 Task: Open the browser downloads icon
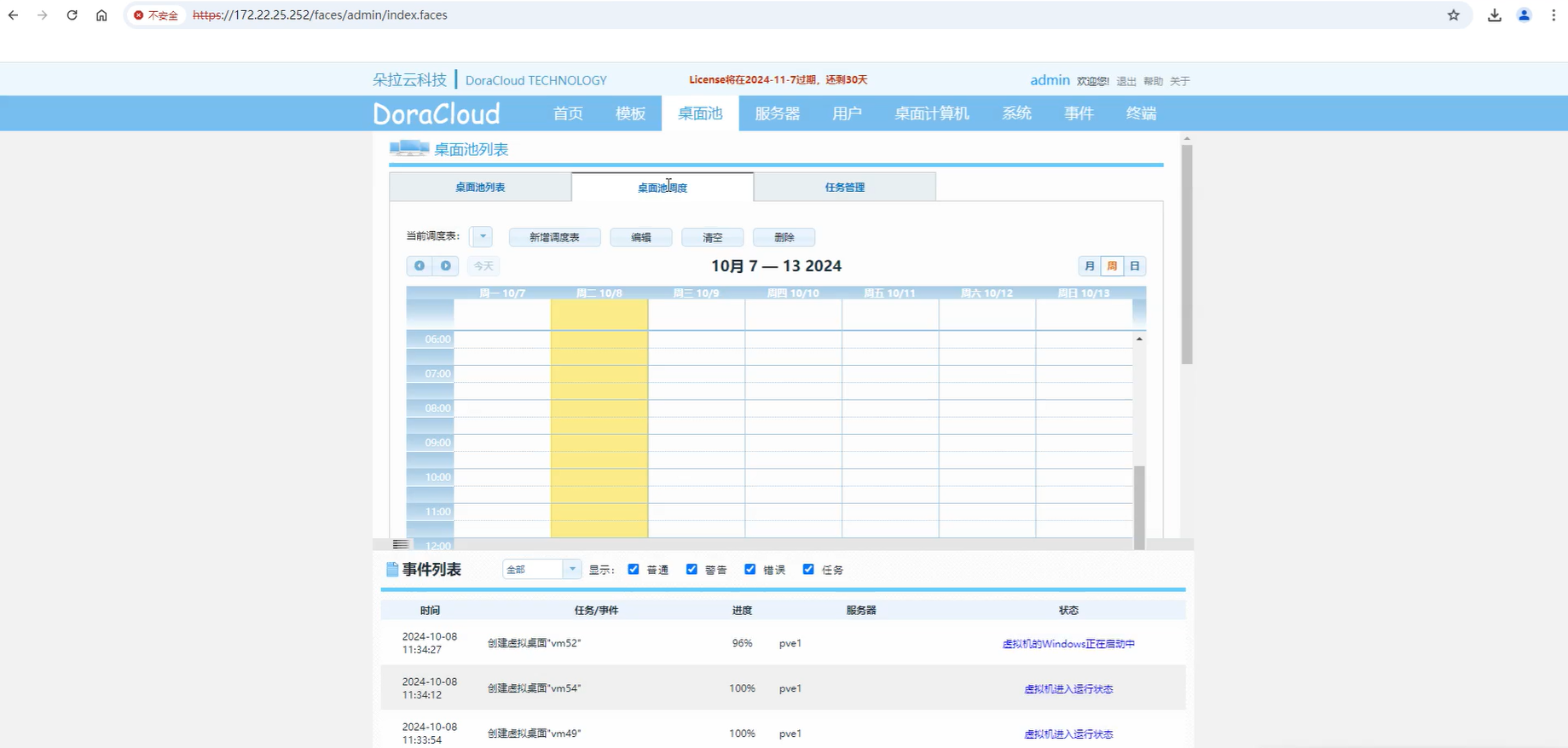coord(1495,15)
